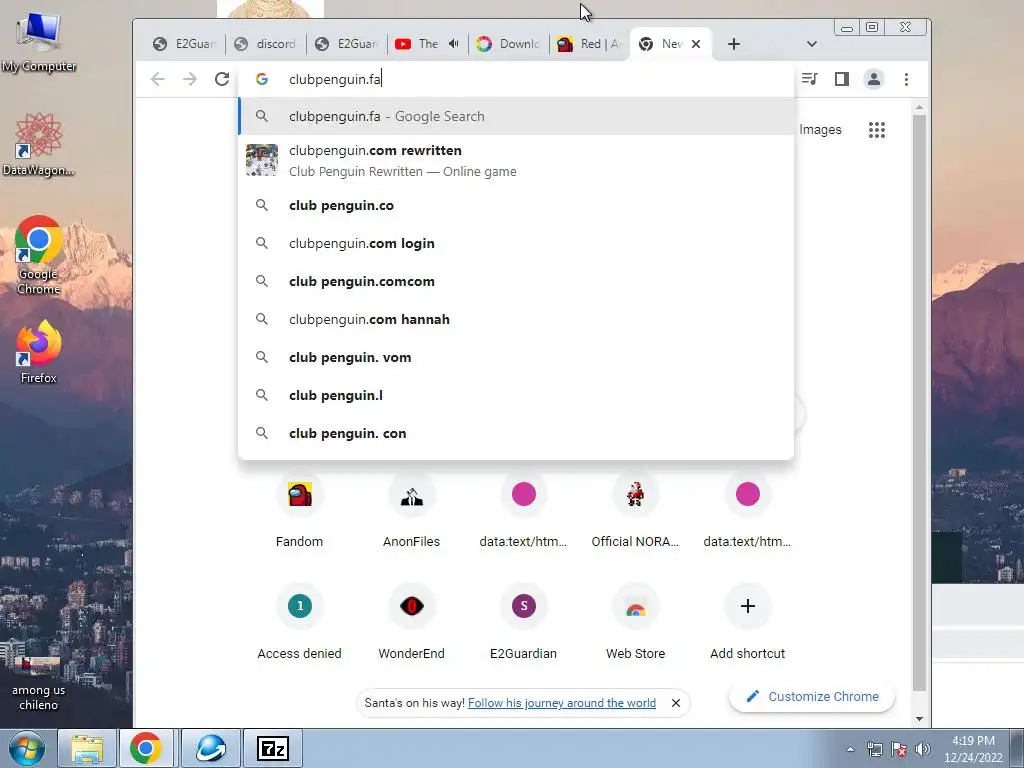Mute the YouTube tab audio icon
This screenshot has width=1024, height=768.
[x=454, y=44]
